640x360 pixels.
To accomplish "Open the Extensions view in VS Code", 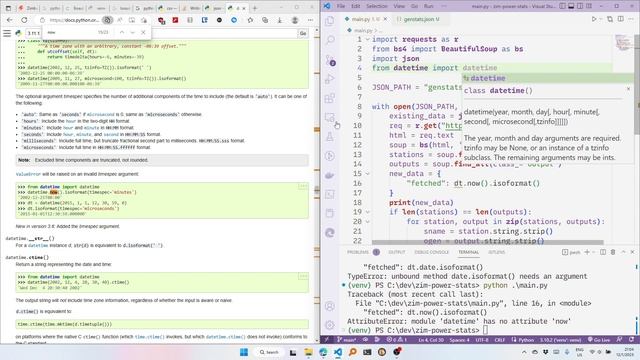I will pyautogui.click(x=330, y=98).
